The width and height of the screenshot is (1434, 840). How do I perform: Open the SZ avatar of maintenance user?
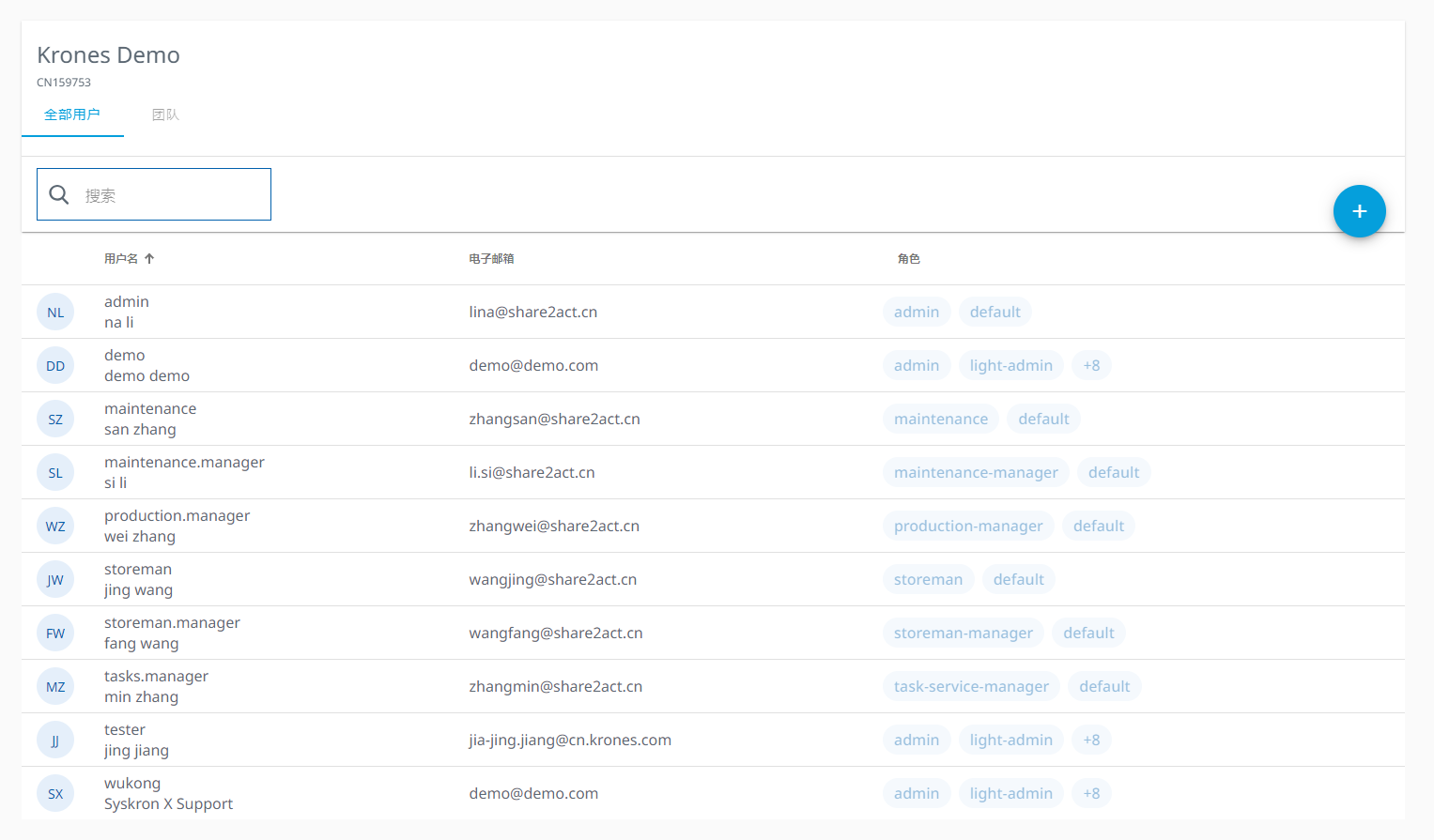pyautogui.click(x=55, y=420)
